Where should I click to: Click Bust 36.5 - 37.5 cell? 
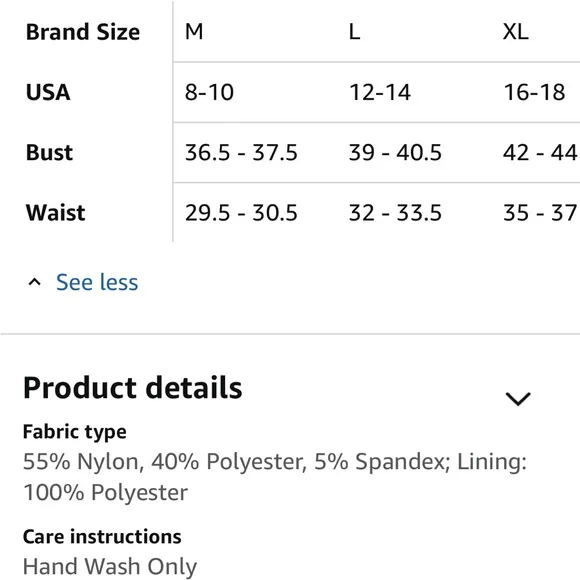pos(241,152)
